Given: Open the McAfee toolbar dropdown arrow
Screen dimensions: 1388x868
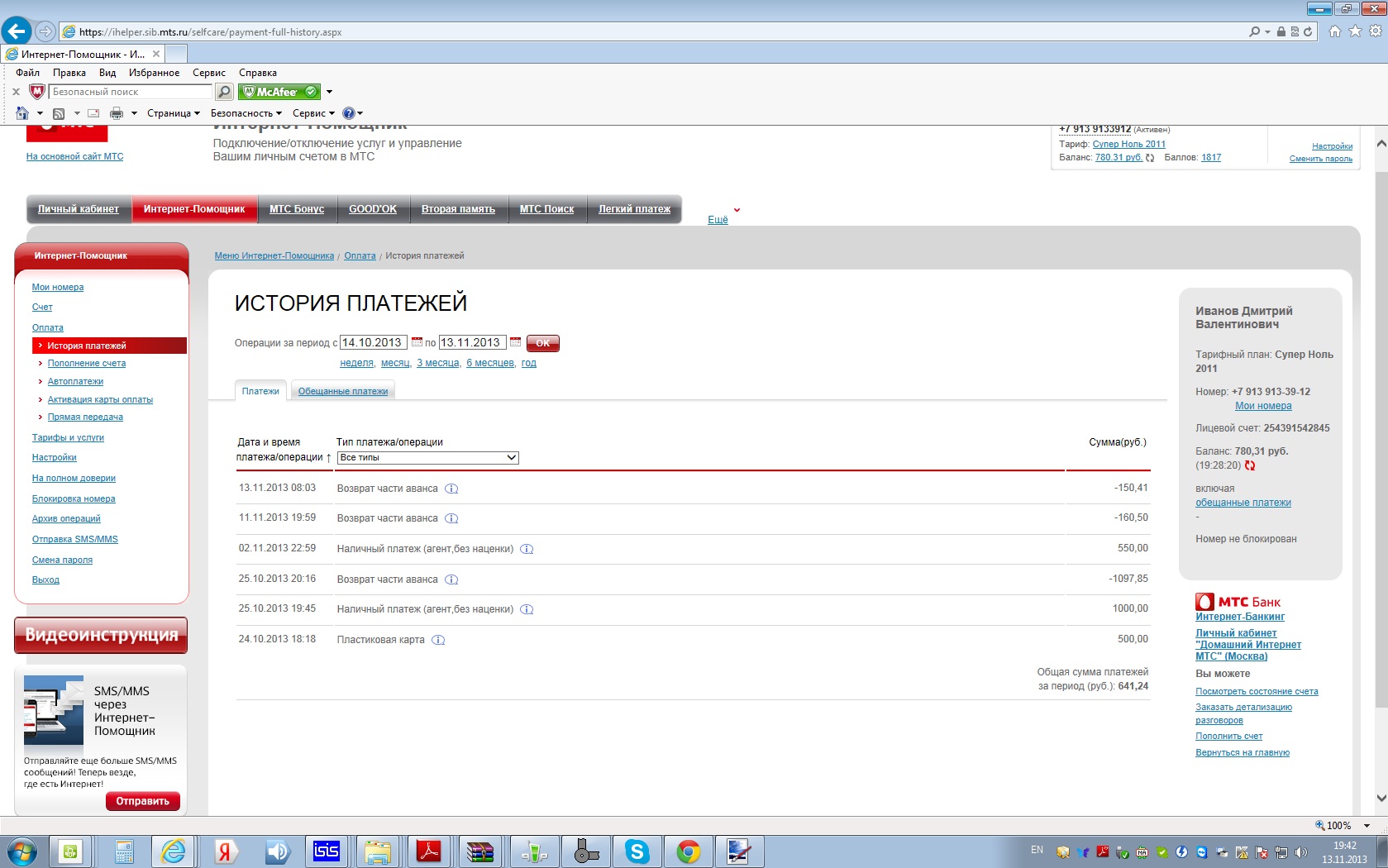Looking at the screenshot, I should (x=329, y=92).
